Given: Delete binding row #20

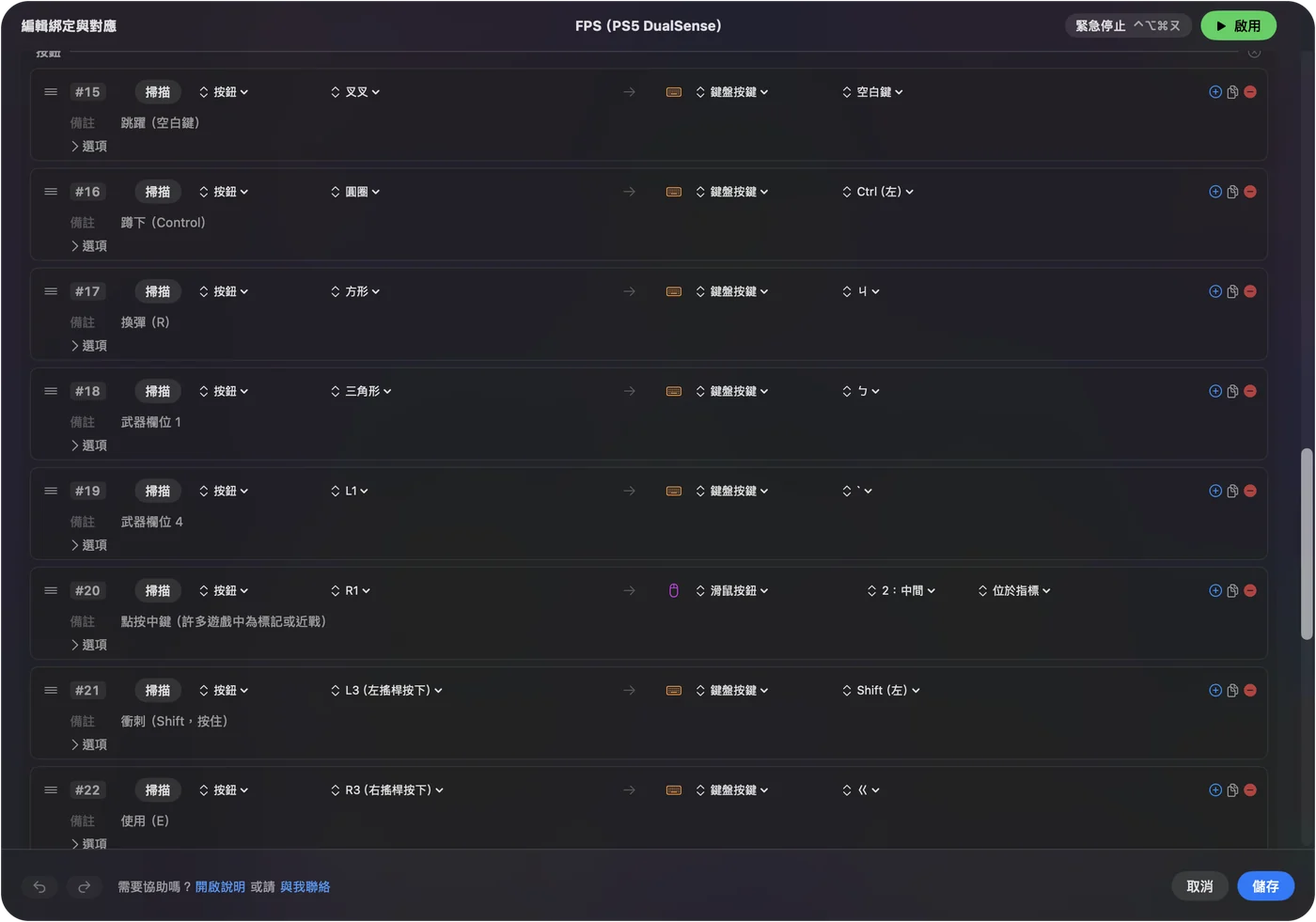Looking at the screenshot, I should 1250,590.
